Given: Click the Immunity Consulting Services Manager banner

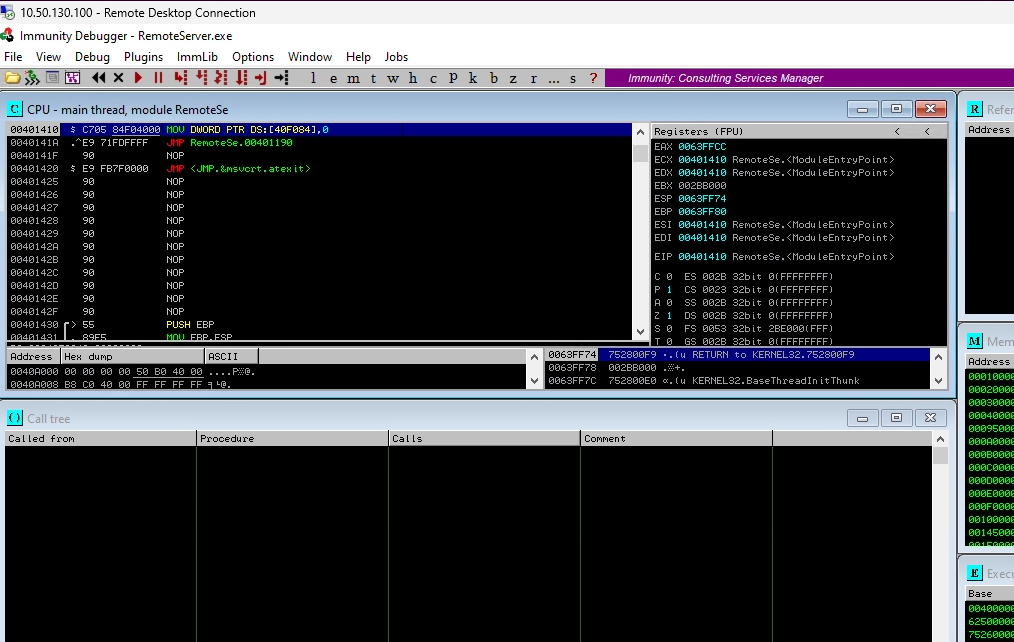Looking at the screenshot, I should coord(726,78).
